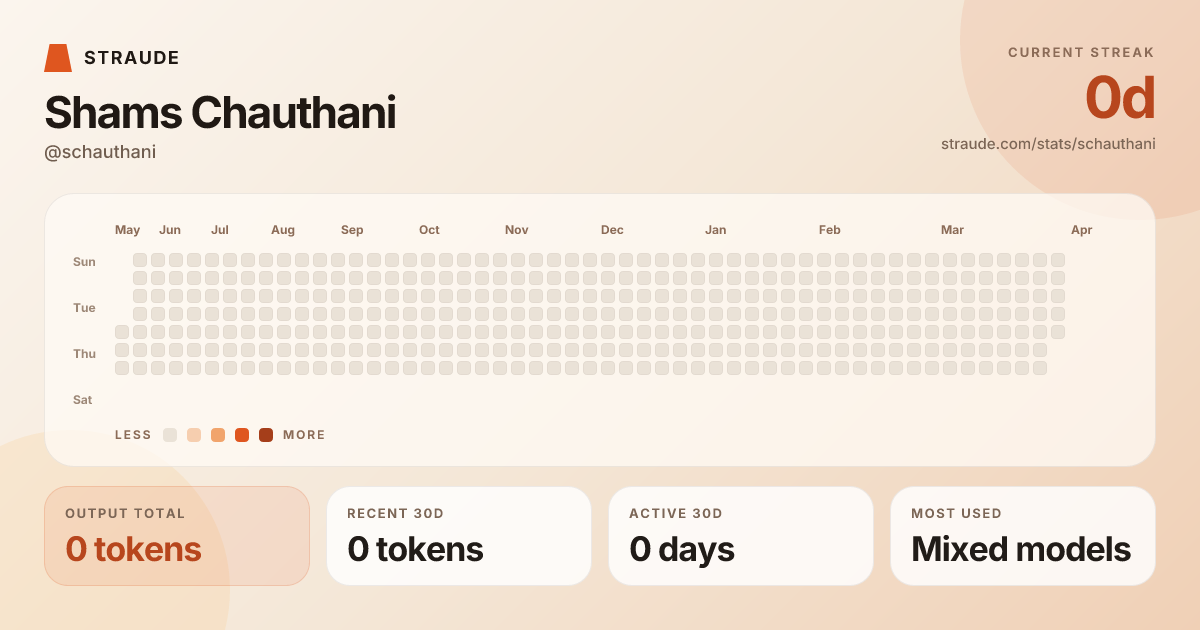Click the Sun weekday row label
This screenshot has height=630, width=1200.
point(84,262)
